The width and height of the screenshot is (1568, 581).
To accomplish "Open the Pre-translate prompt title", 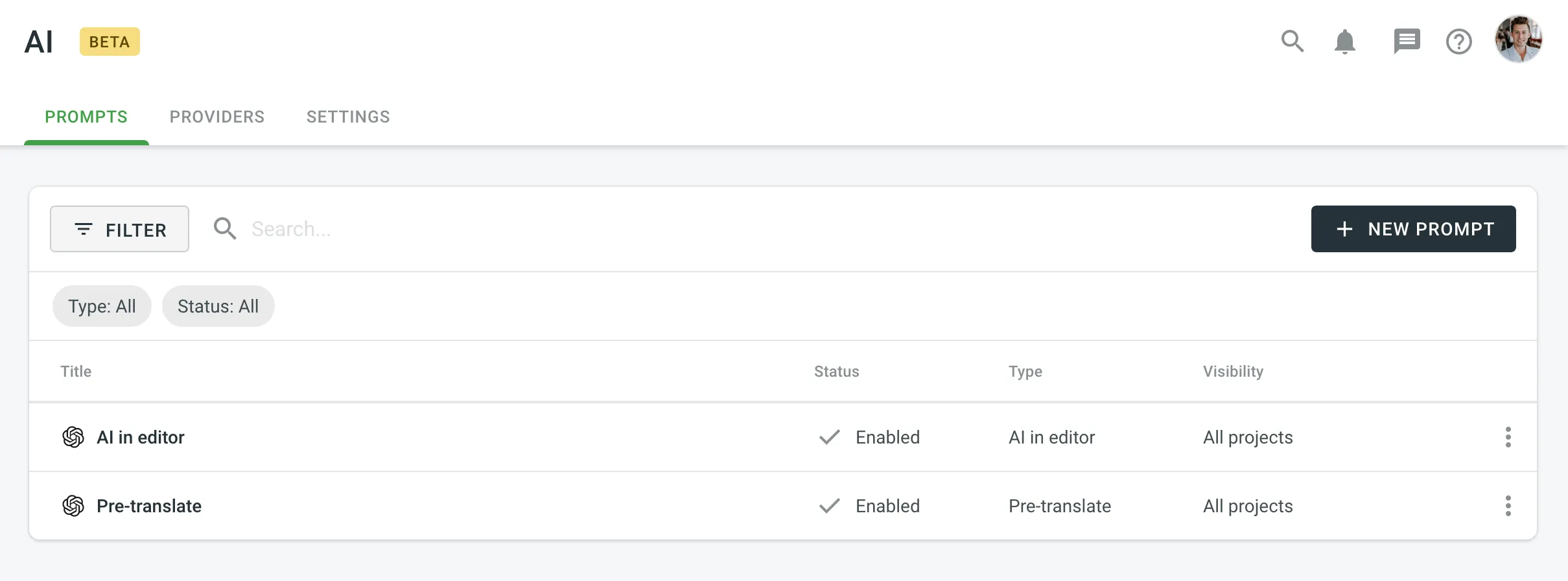I will [x=149, y=506].
